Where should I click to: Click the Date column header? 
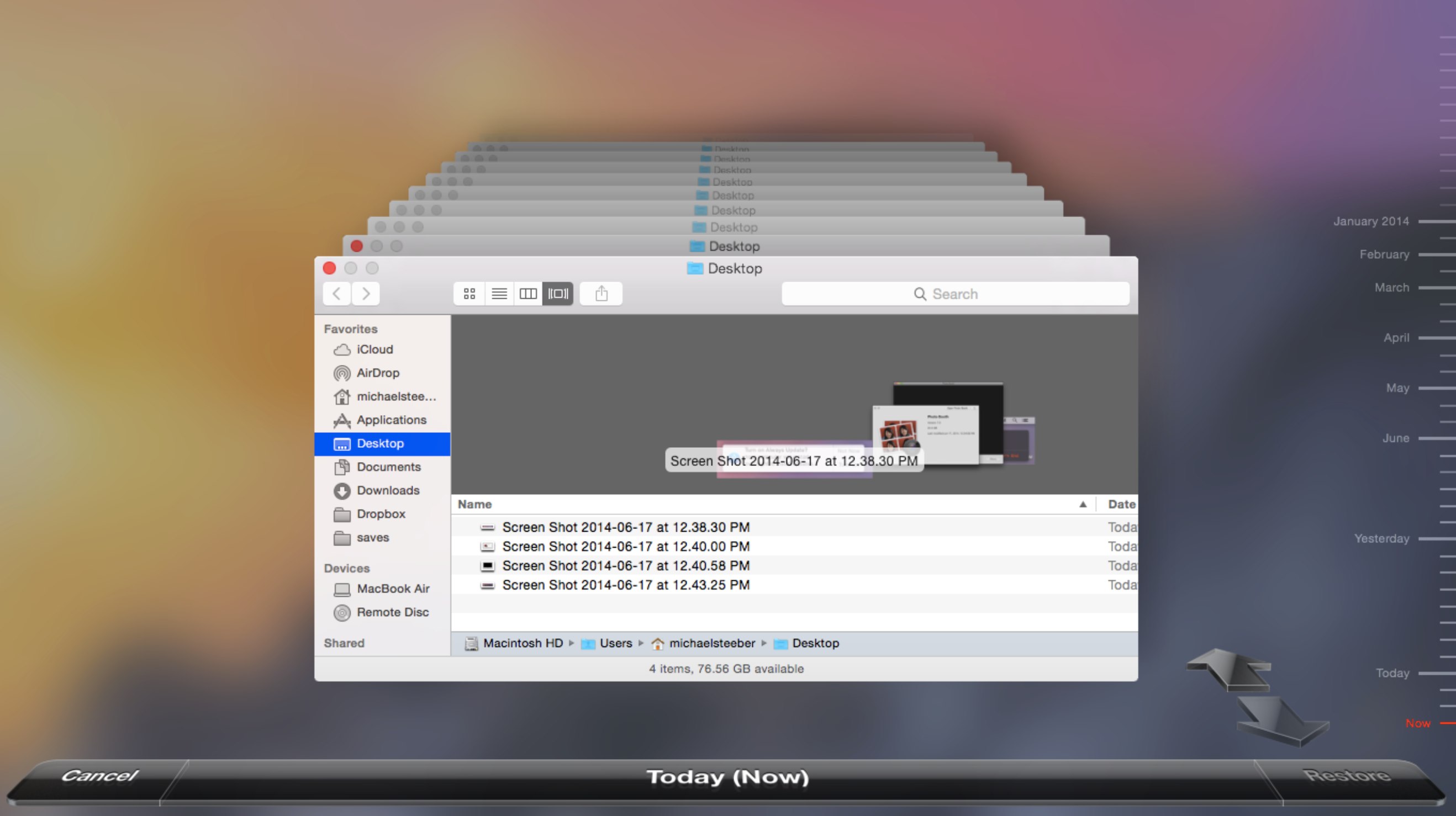[1121, 504]
